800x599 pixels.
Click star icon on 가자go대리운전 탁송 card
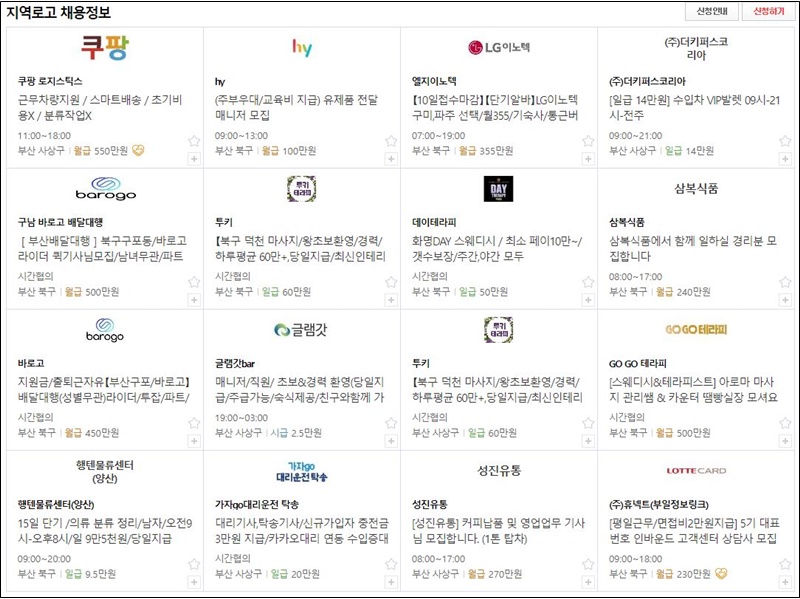[391, 564]
